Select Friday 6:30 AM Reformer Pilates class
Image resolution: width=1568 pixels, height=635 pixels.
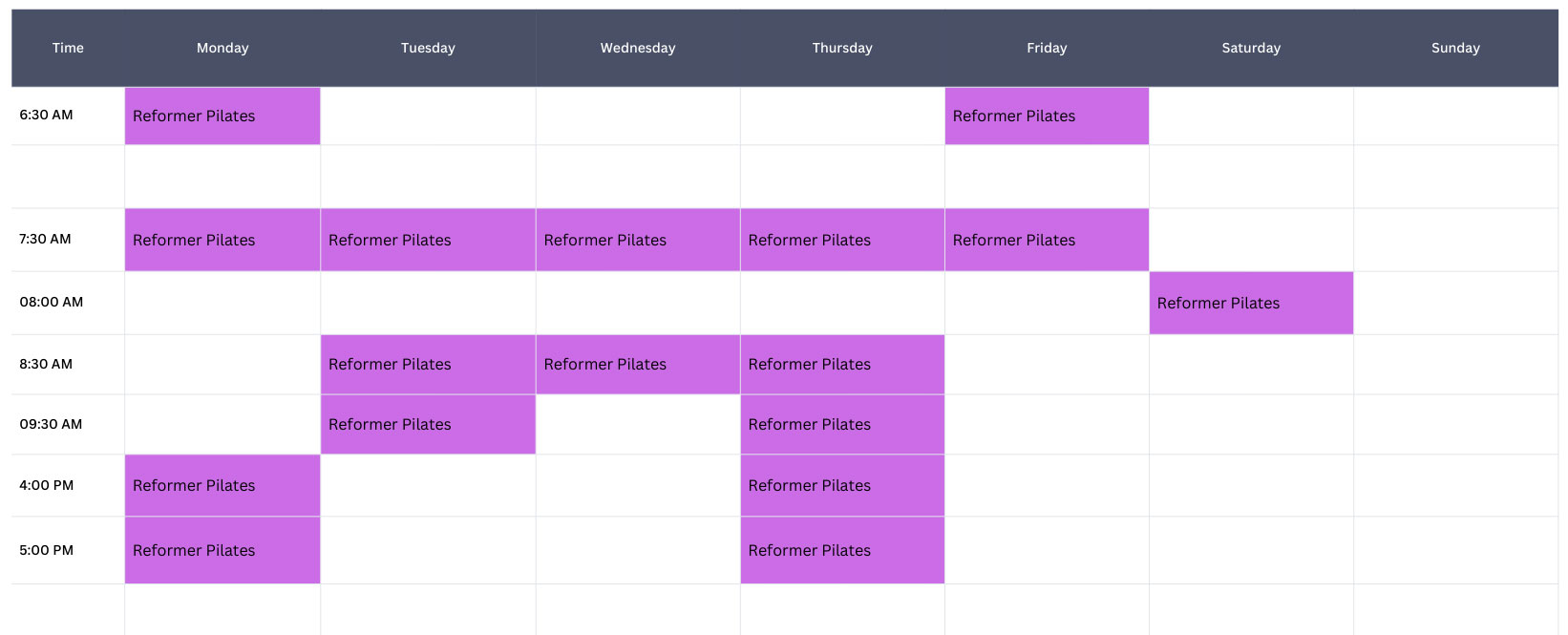tap(1047, 116)
